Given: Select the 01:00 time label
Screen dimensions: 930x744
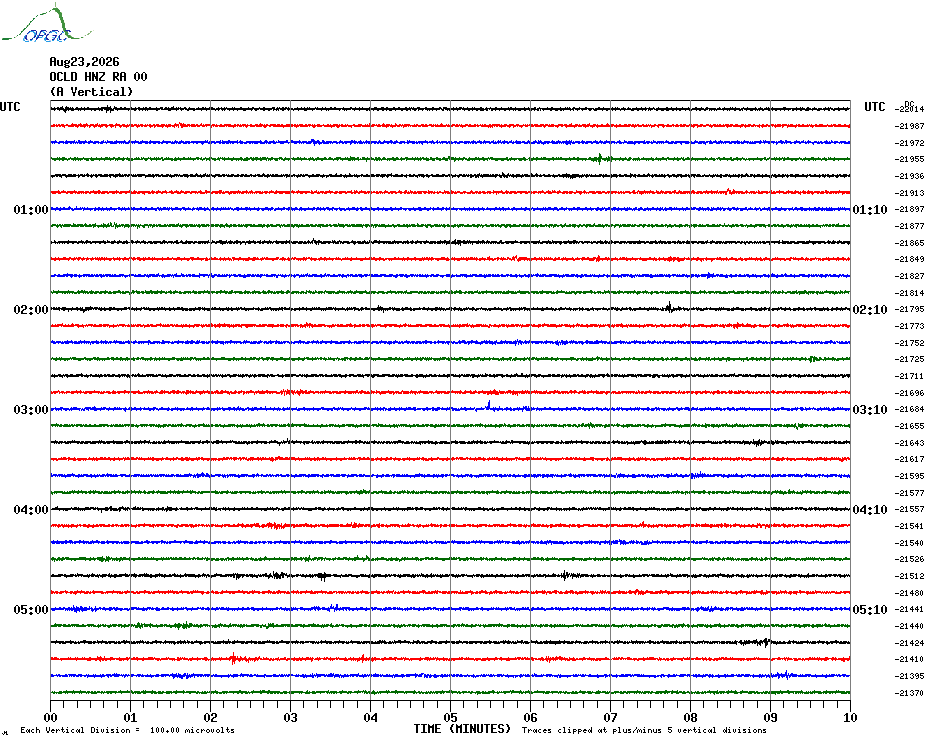Looking at the screenshot, I should click(x=31, y=209).
